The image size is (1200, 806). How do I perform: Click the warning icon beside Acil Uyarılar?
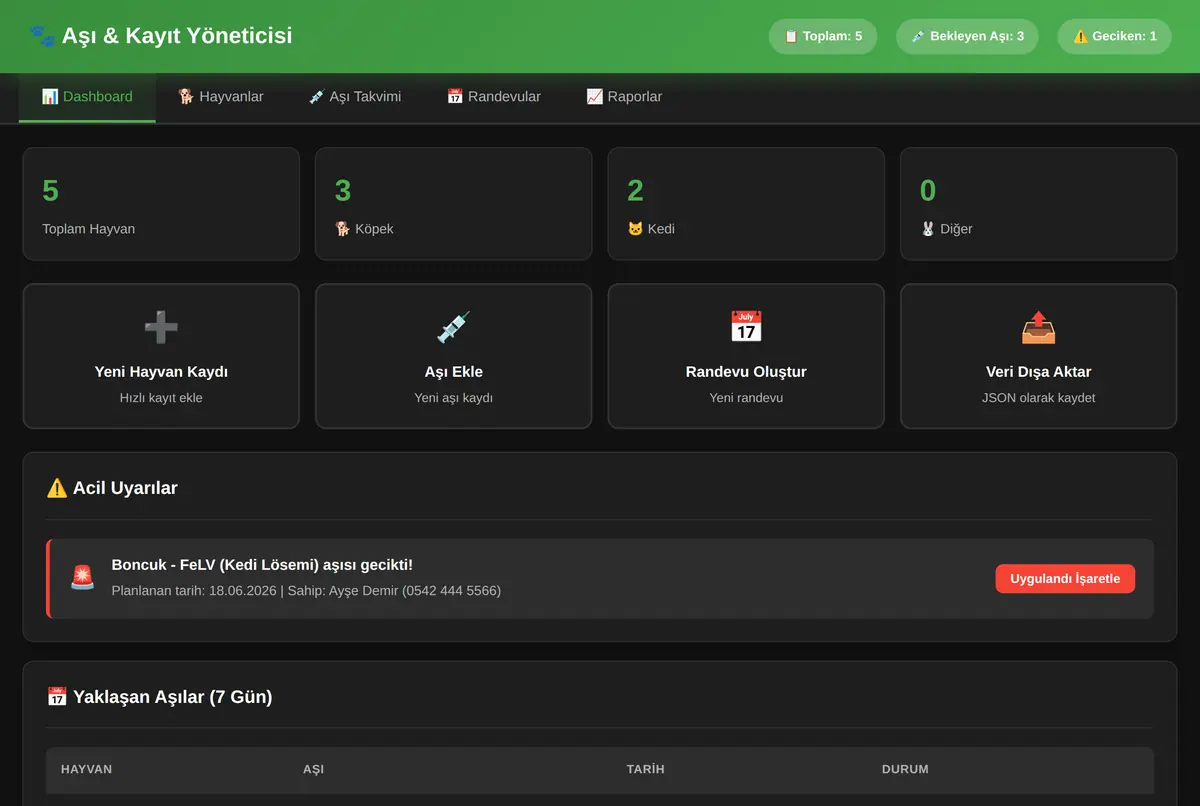[57, 488]
